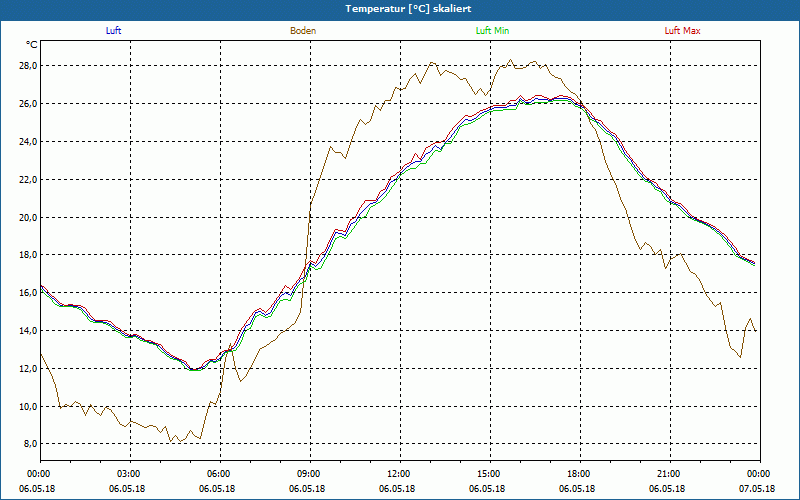This screenshot has height=500, width=800.
Task: Click the 8,0 y-axis label
Action: 30,444
